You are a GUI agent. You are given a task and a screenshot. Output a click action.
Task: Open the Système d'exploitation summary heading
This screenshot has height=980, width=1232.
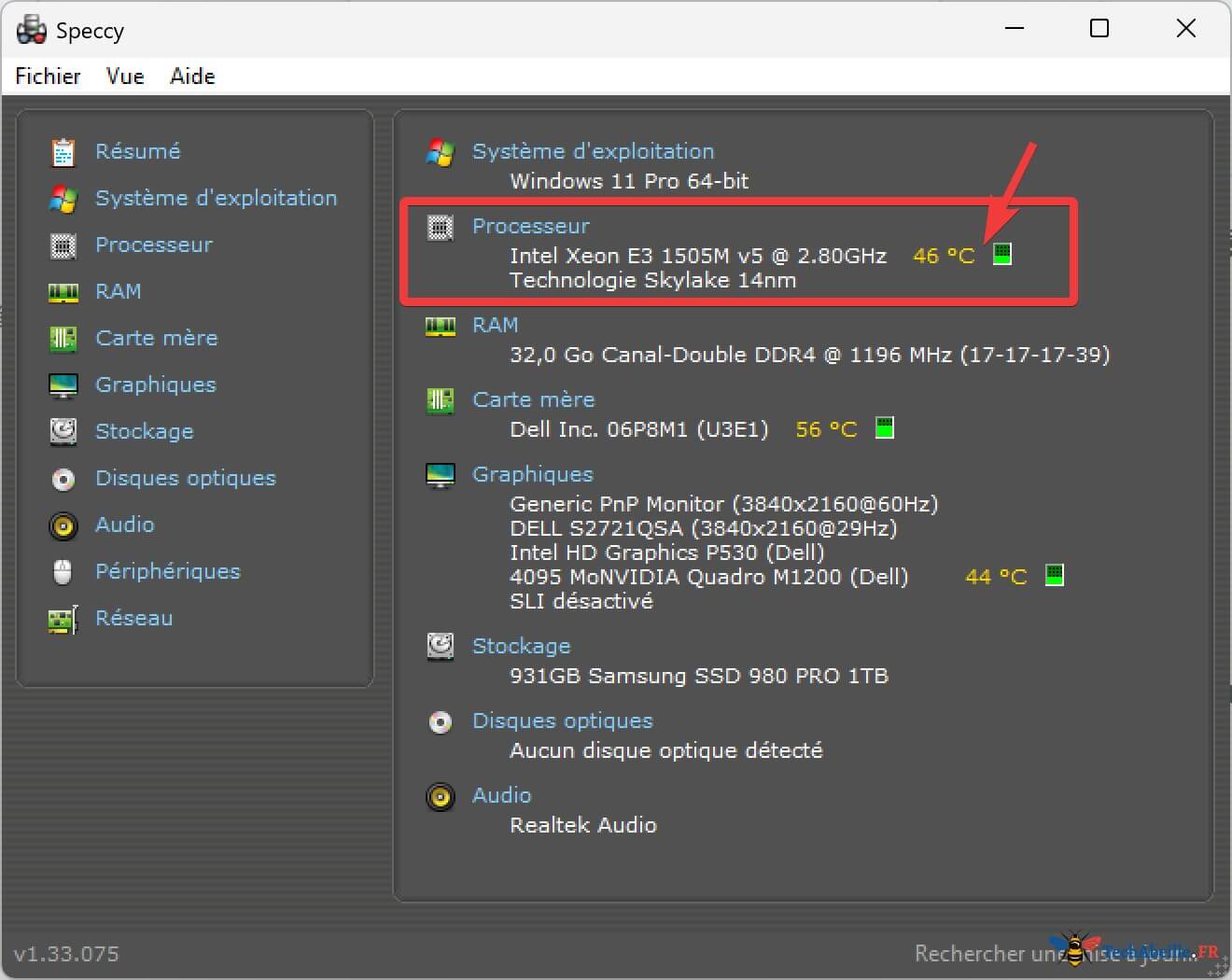593,151
